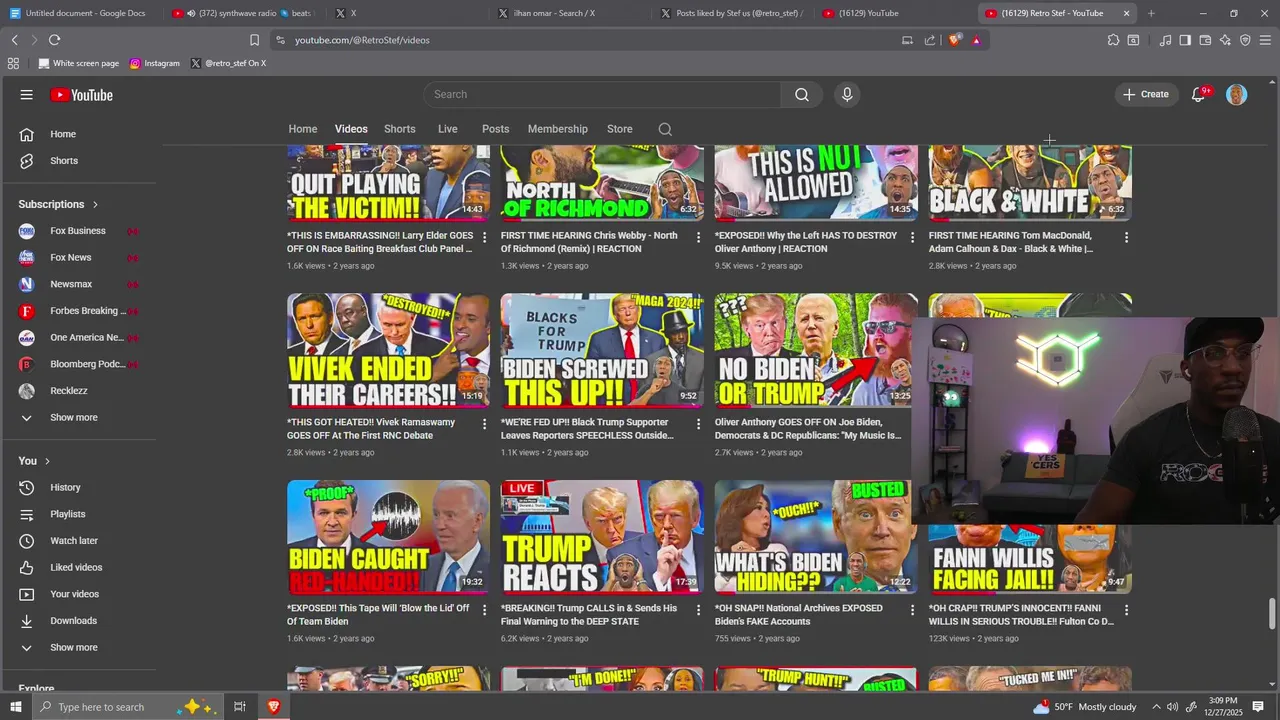This screenshot has width=1280, height=720.
Task: Switch to the channel Posts tab
Action: (495, 129)
